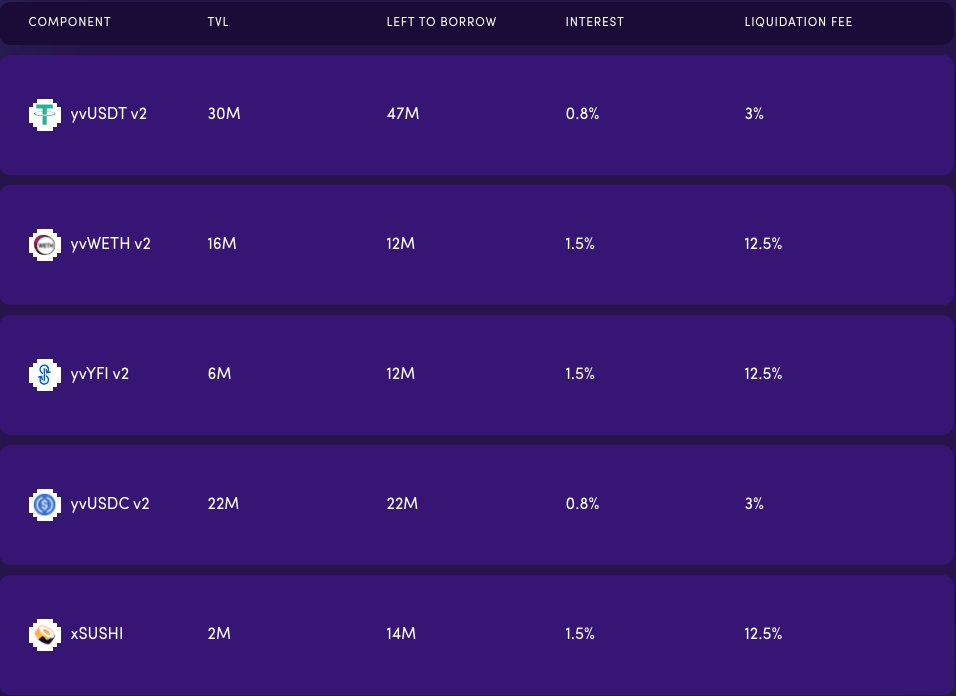Click the yvUSDC v2 coin icon
This screenshot has height=696, width=956.
pos(44,505)
